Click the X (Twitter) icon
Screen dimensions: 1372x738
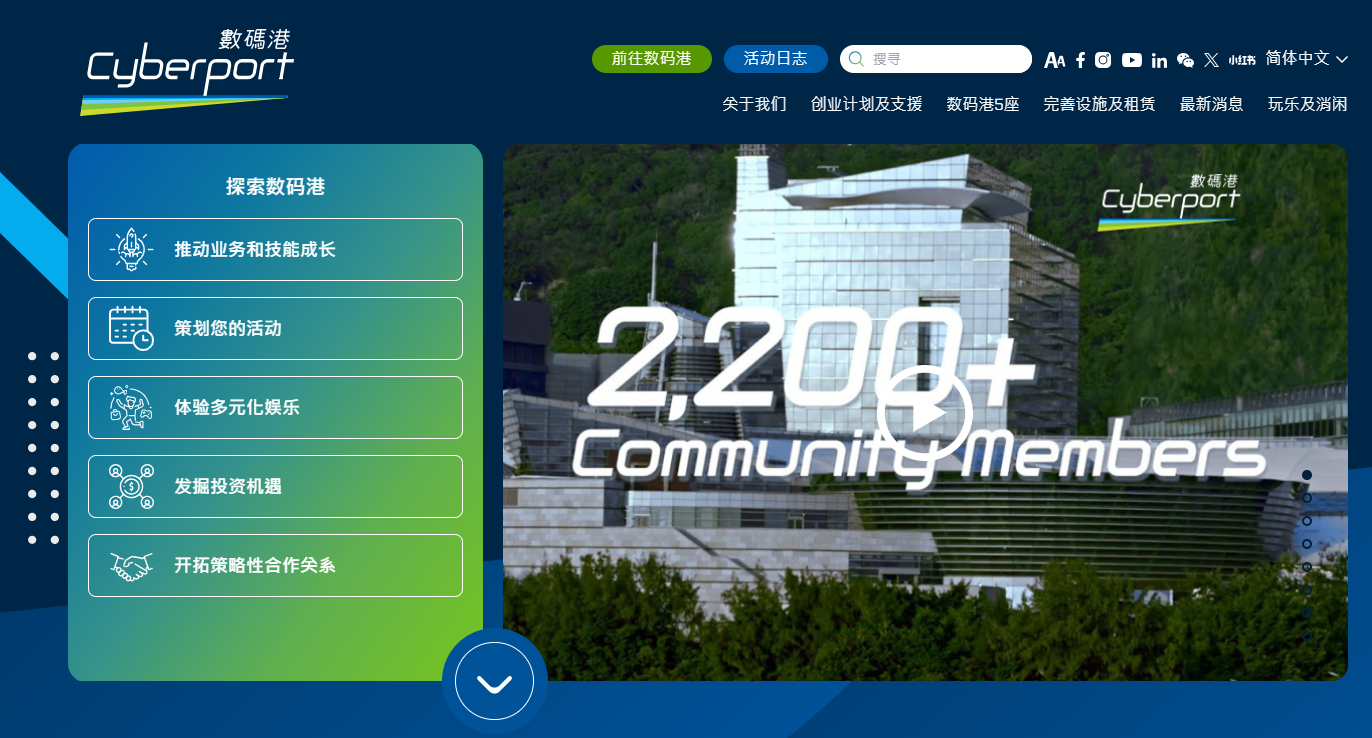point(1211,60)
